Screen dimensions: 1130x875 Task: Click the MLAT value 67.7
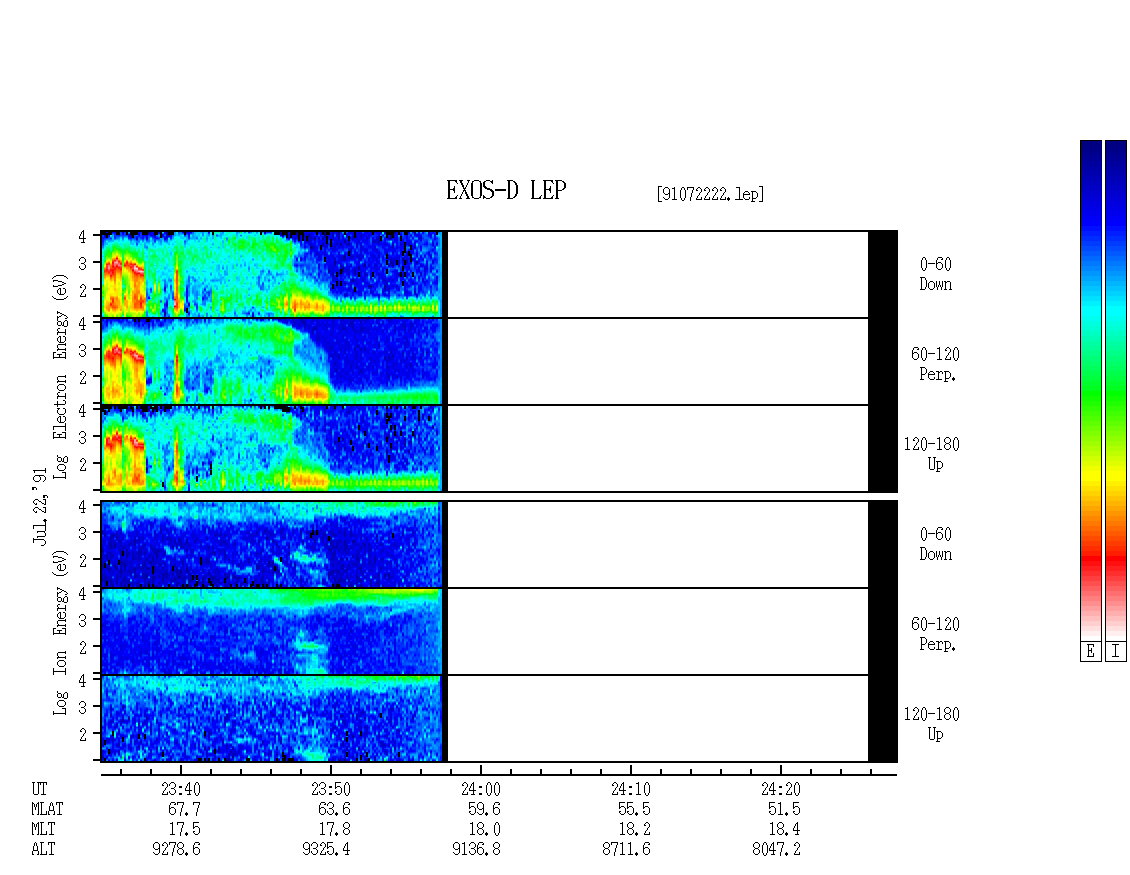(184, 809)
